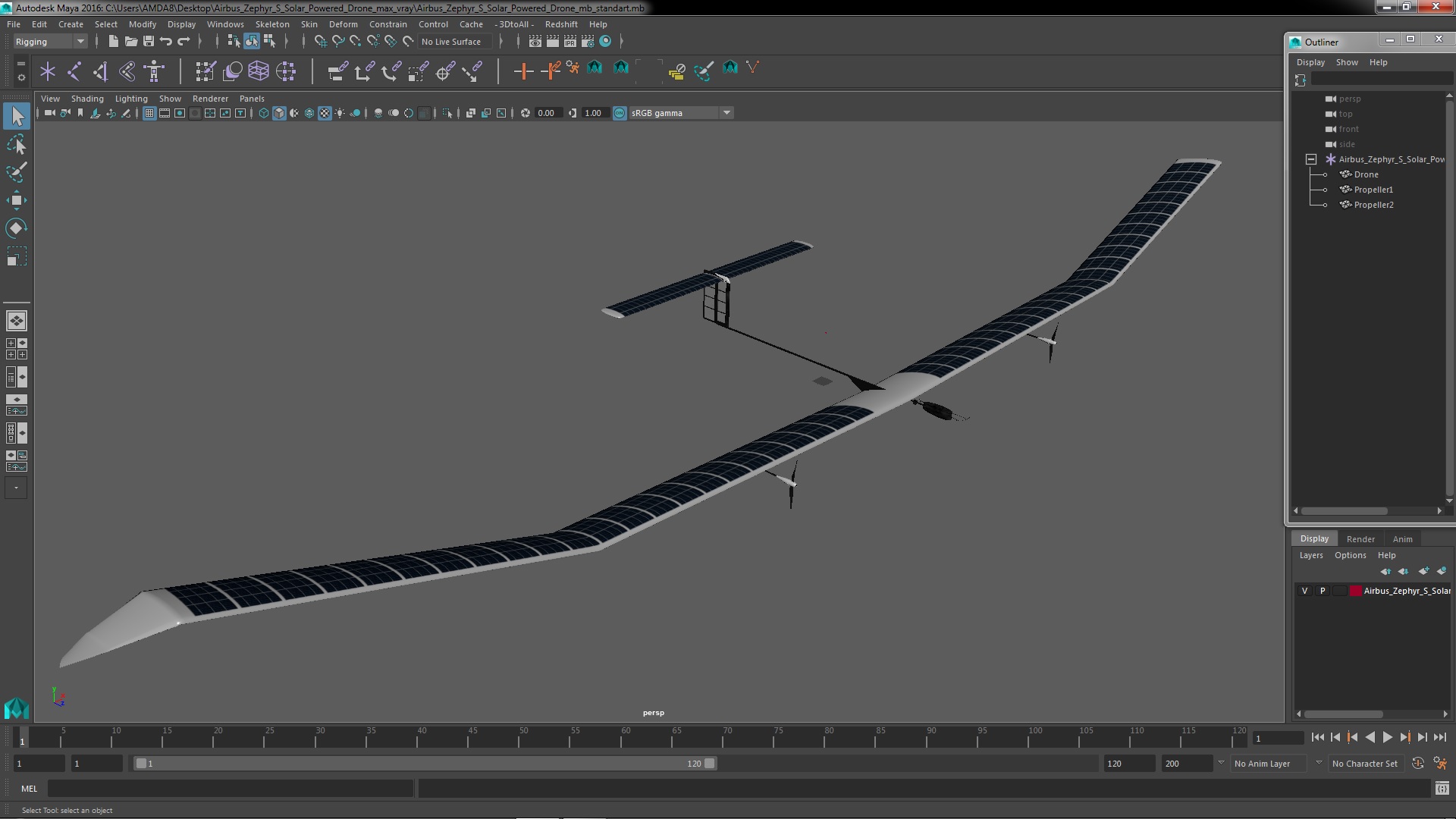This screenshot has height=819, width=1456.
Task: Pick the Scale tool in toolbox
Action: click(17, 256)
